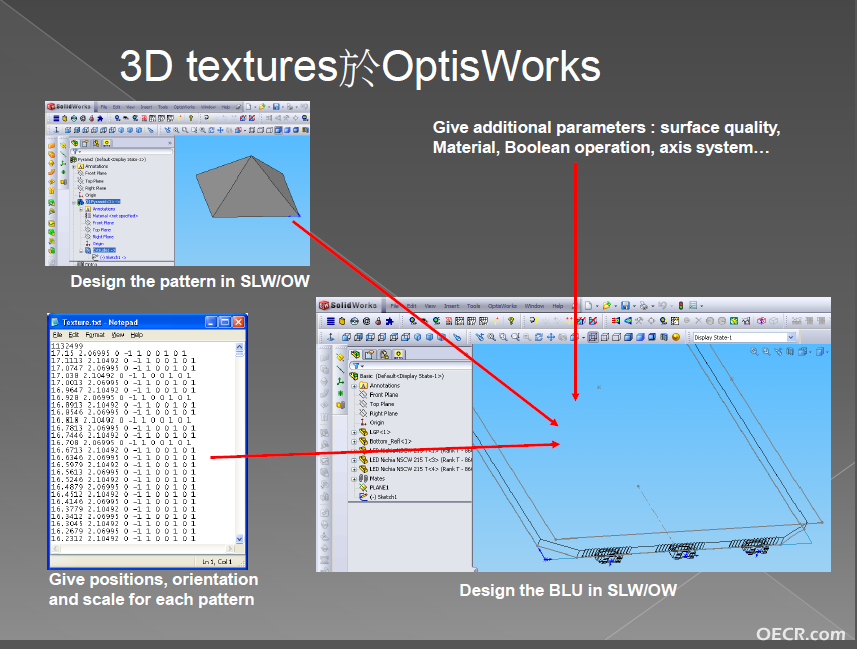Open View menu in Notepad

(x=118, y=335)
